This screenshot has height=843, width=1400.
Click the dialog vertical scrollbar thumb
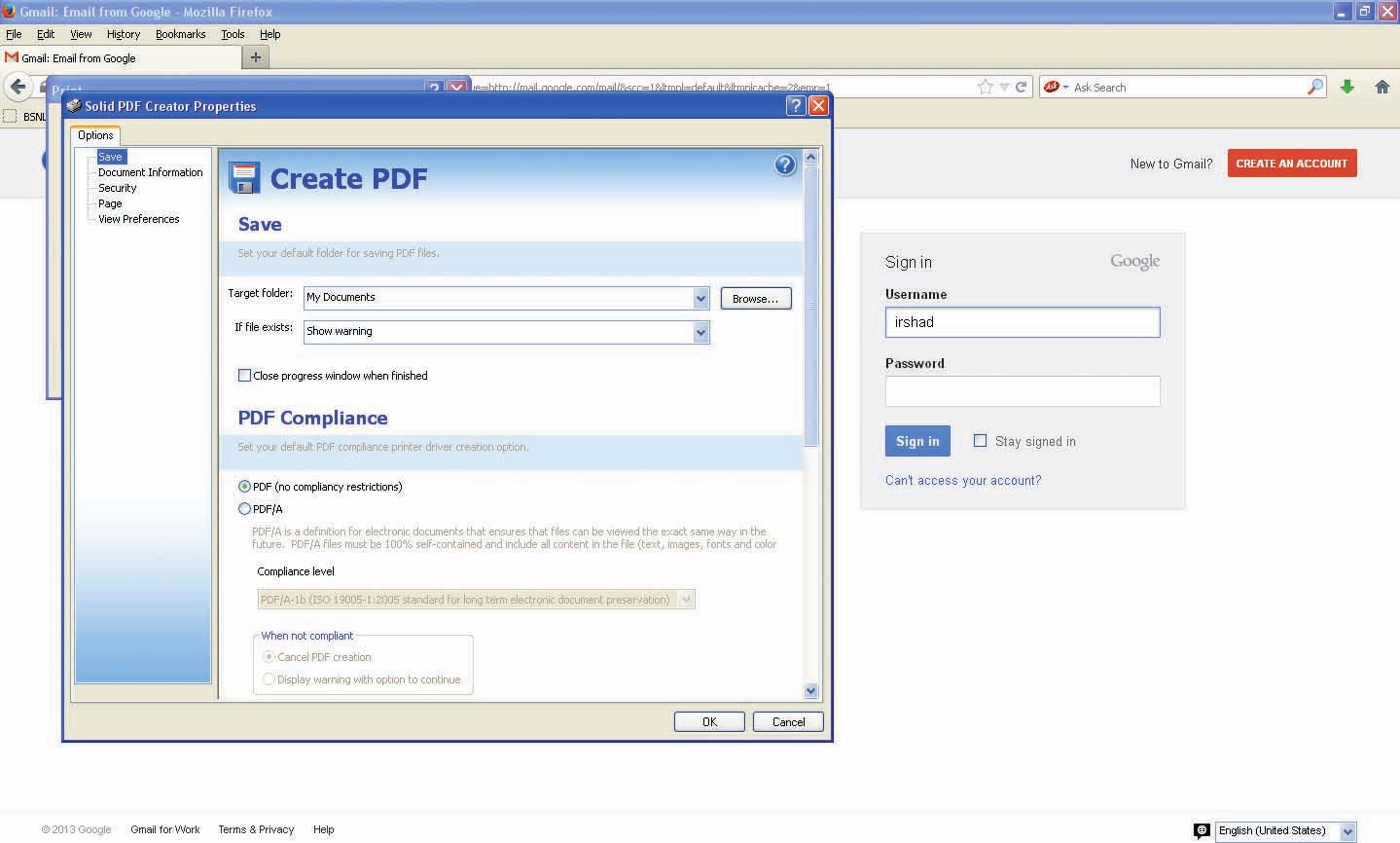click(x=811, y=306)
